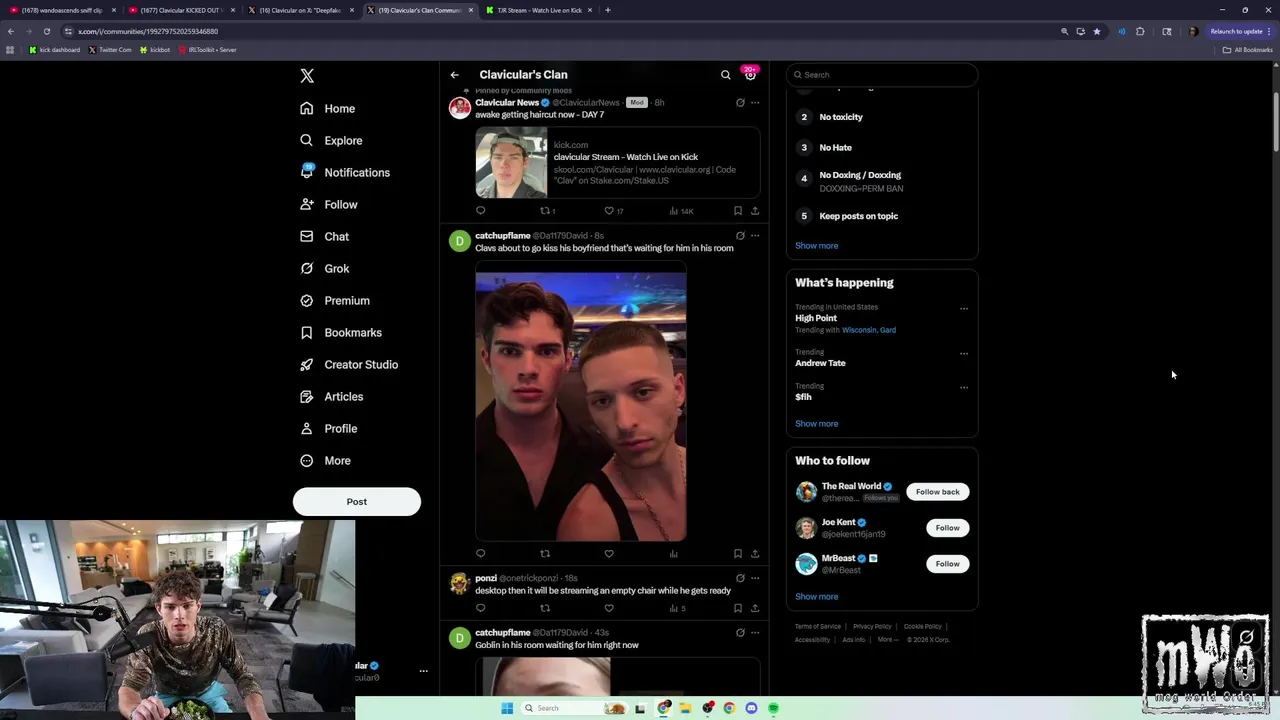
Task: Open Grok explain on Clavicular News post
Action: tap(740, 102)
